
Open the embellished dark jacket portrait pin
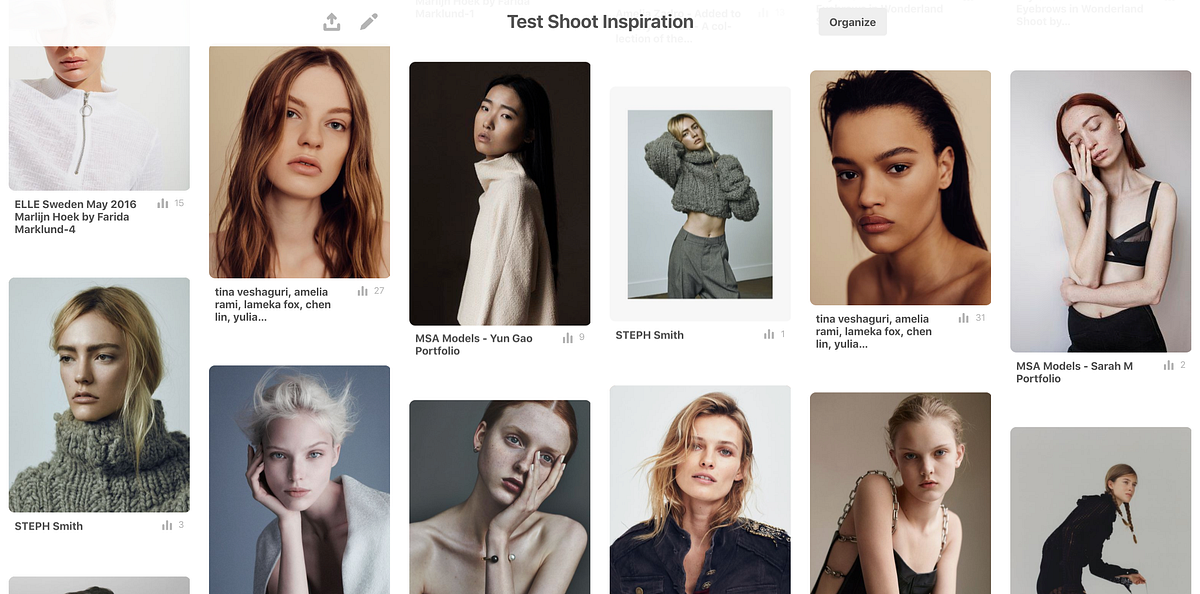point(700,490)
